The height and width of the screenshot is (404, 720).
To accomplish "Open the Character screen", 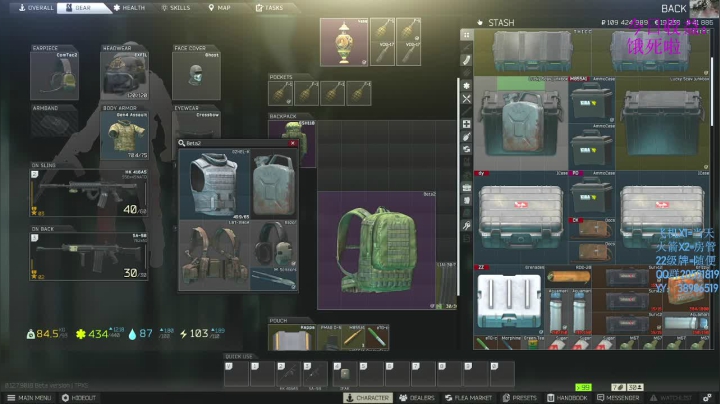I will point(368,398).
